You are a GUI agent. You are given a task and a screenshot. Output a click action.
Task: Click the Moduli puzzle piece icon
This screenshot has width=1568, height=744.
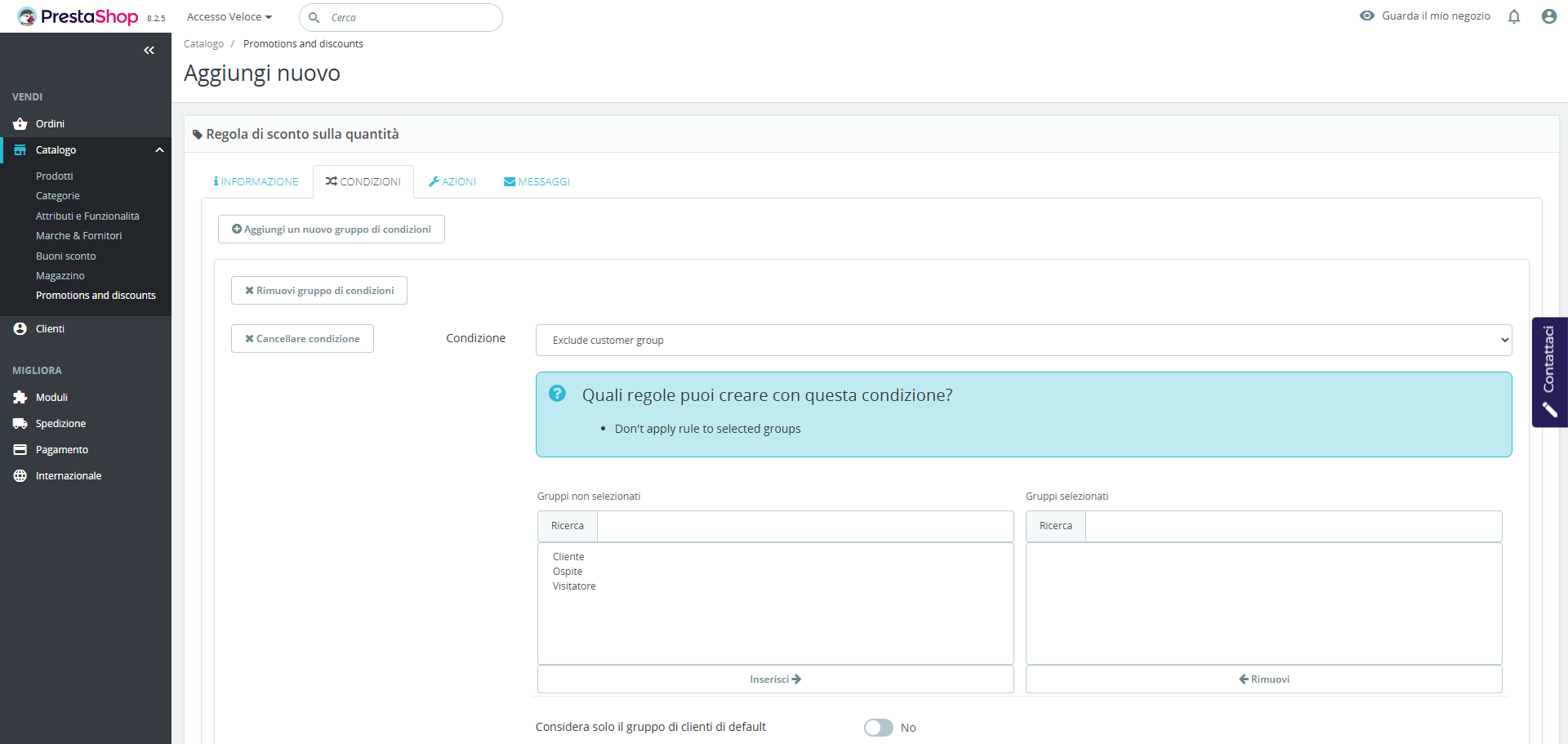point(20,398)
